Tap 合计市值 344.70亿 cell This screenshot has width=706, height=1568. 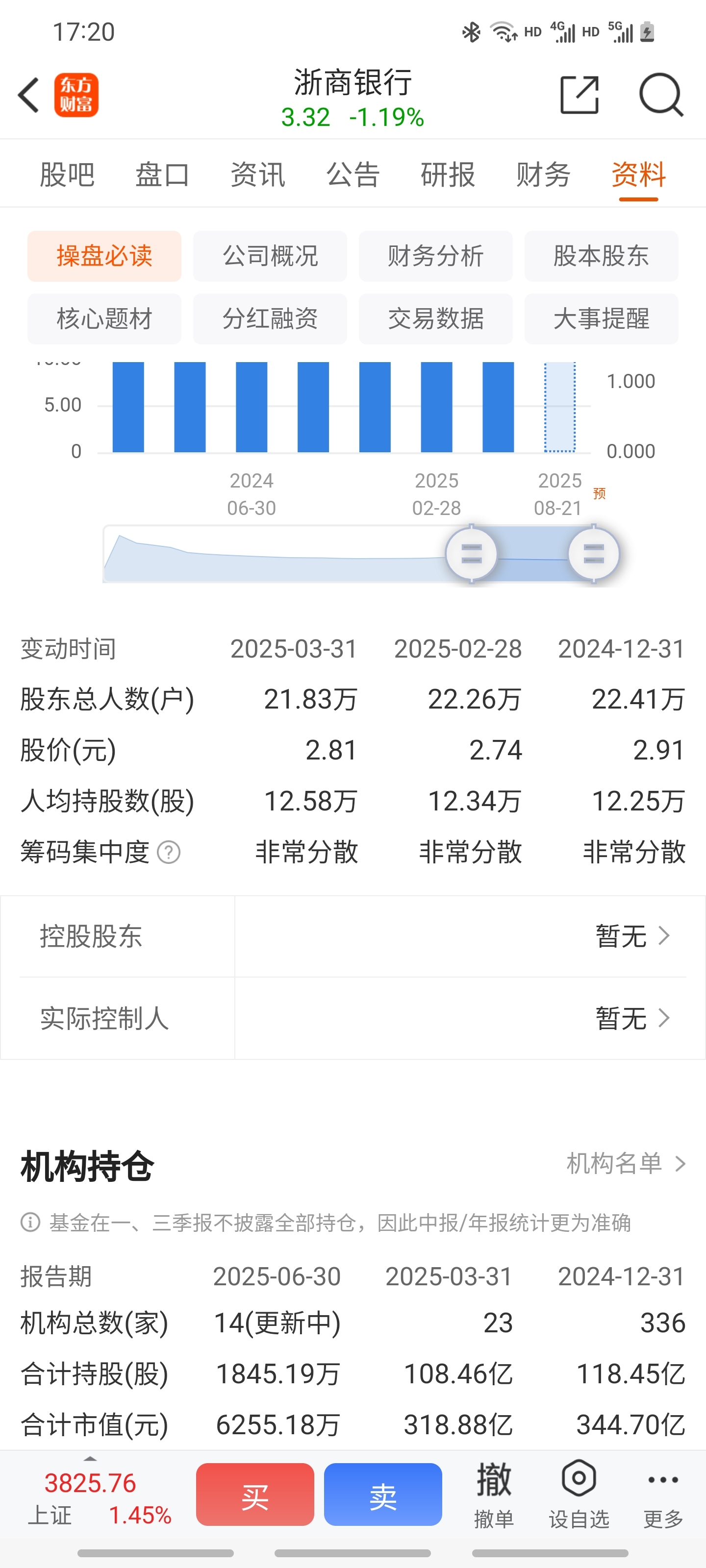point(631,1425)
